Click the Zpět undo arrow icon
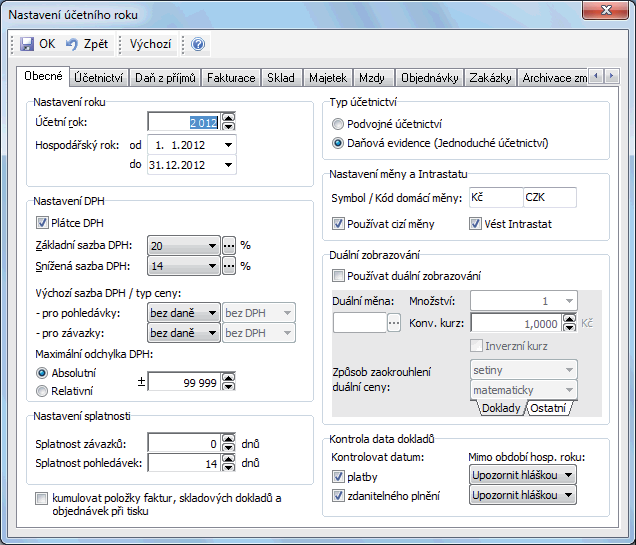 72,44
